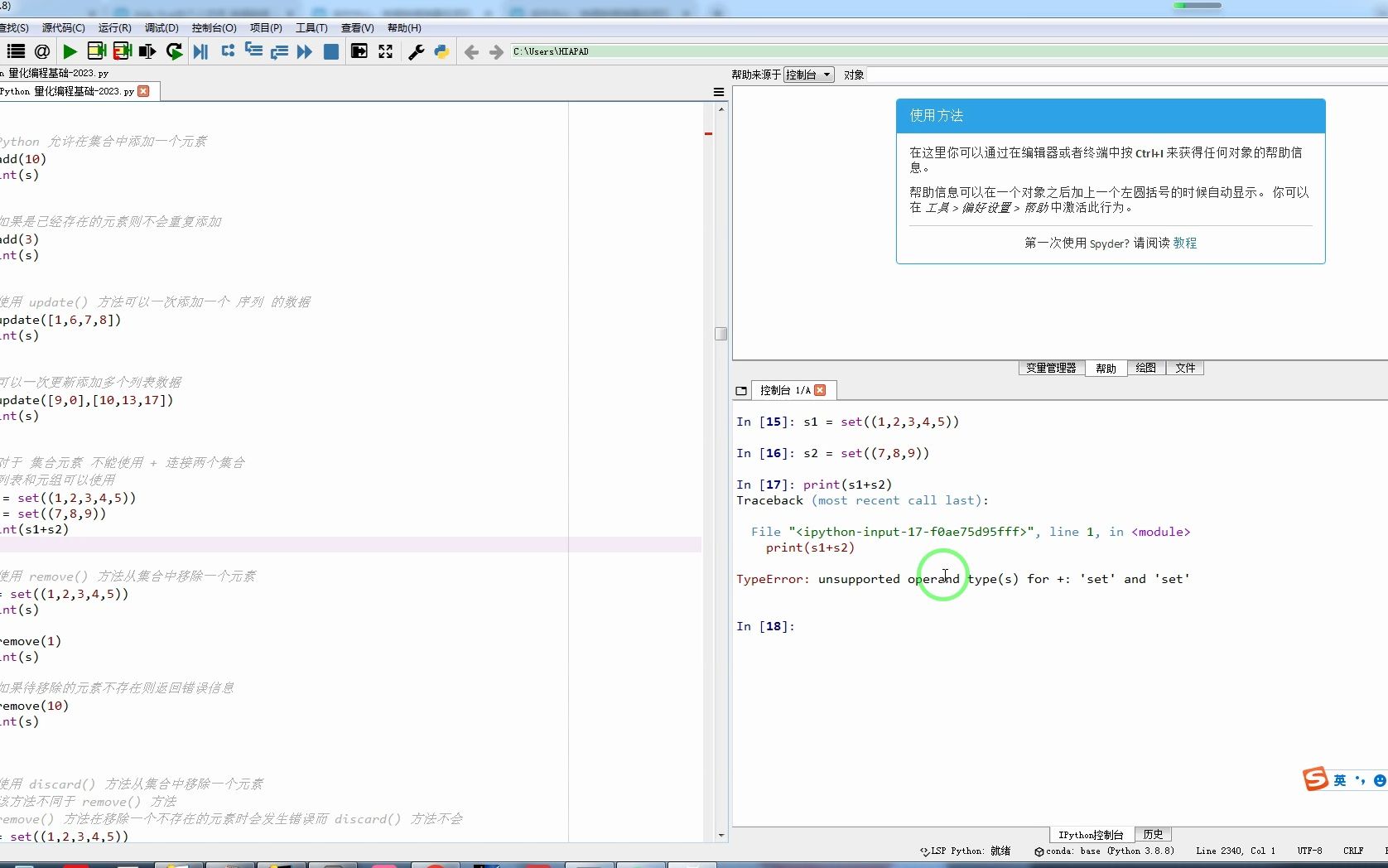Open the PYTHONPATH manager icon
This screenshot has width=1388, height=868.
pos(441,51)
